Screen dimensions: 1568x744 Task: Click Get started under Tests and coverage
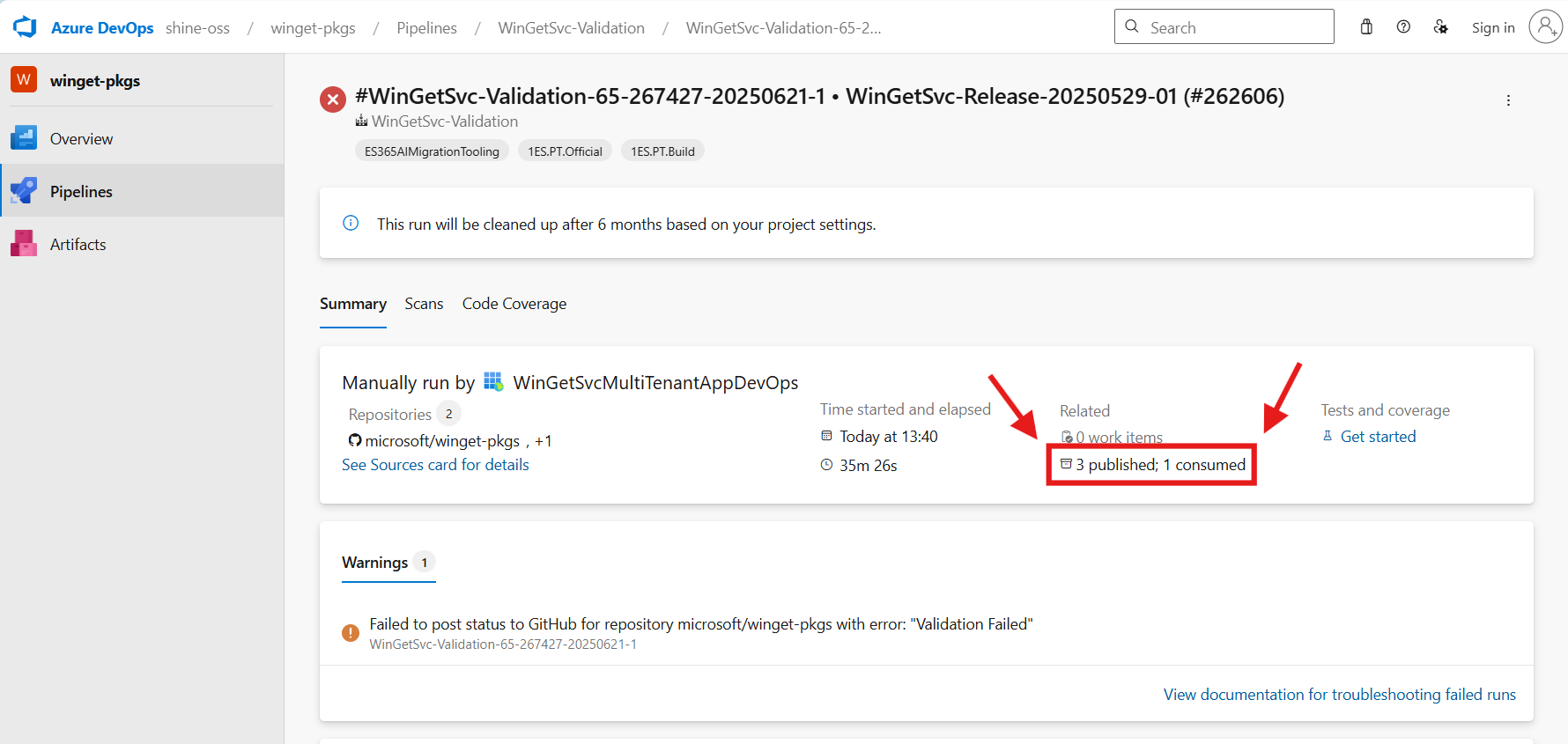[1378, 437]
